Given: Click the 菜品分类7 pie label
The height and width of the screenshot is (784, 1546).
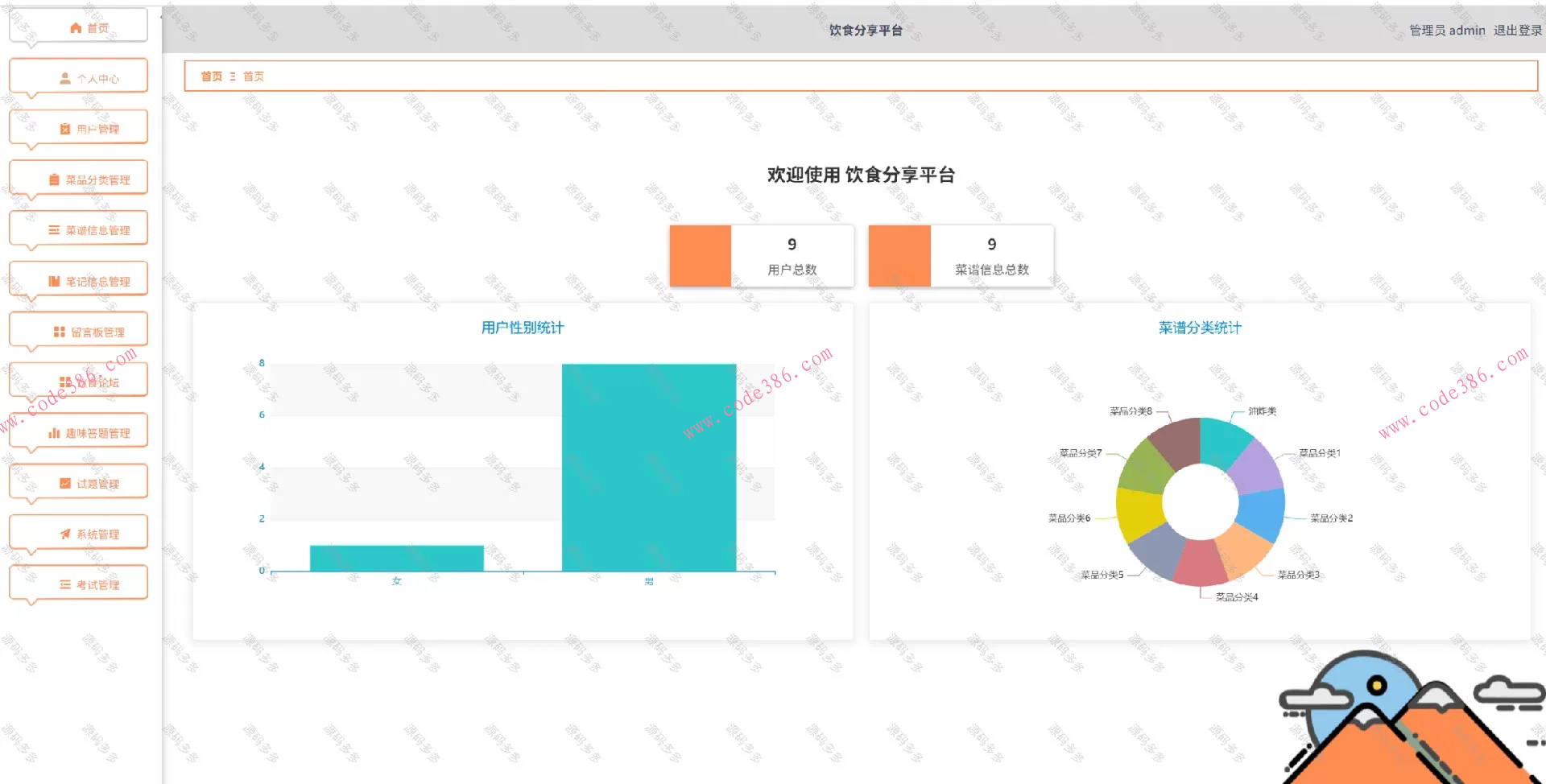Looking at the screenshot, I should coord(1081,453).
